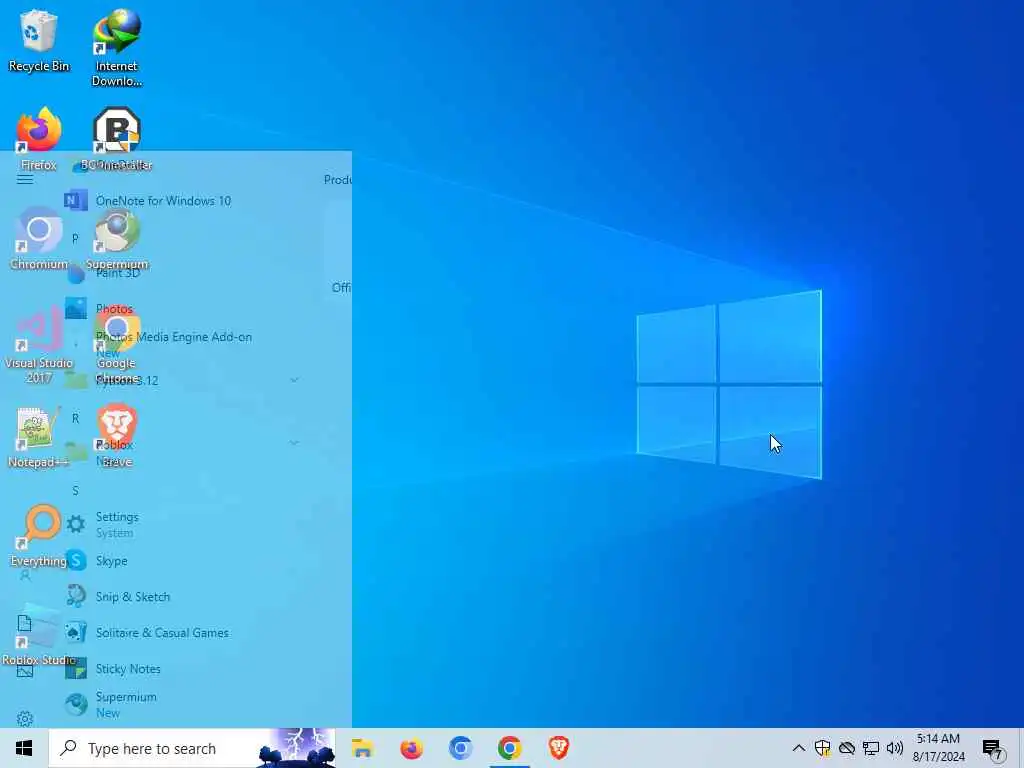Open Visual Studio 2017 desktop shortcut
The width and height of the screenshot is (1024, 768).
(39, 345)
